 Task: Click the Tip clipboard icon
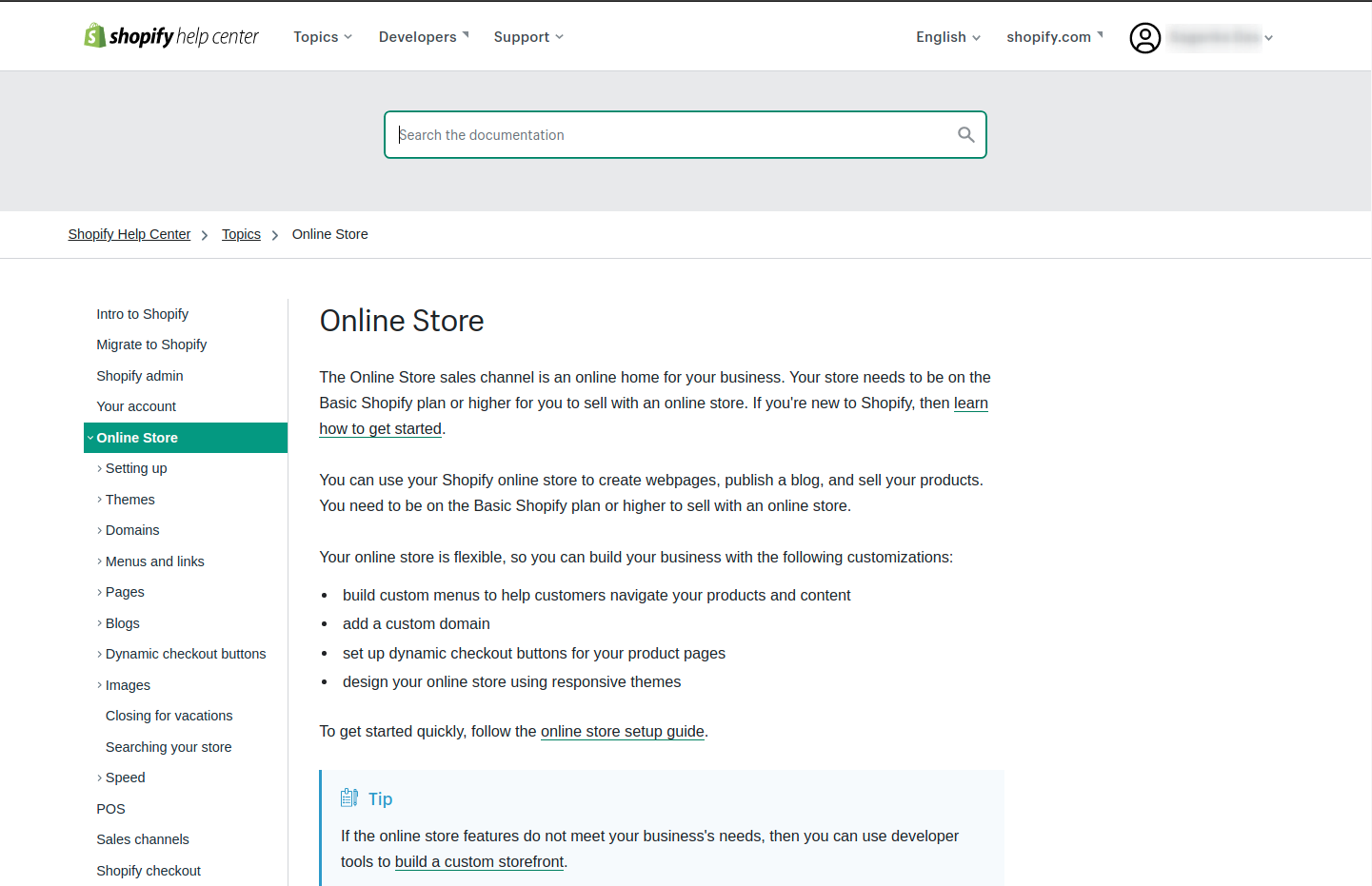coord(349,798)
